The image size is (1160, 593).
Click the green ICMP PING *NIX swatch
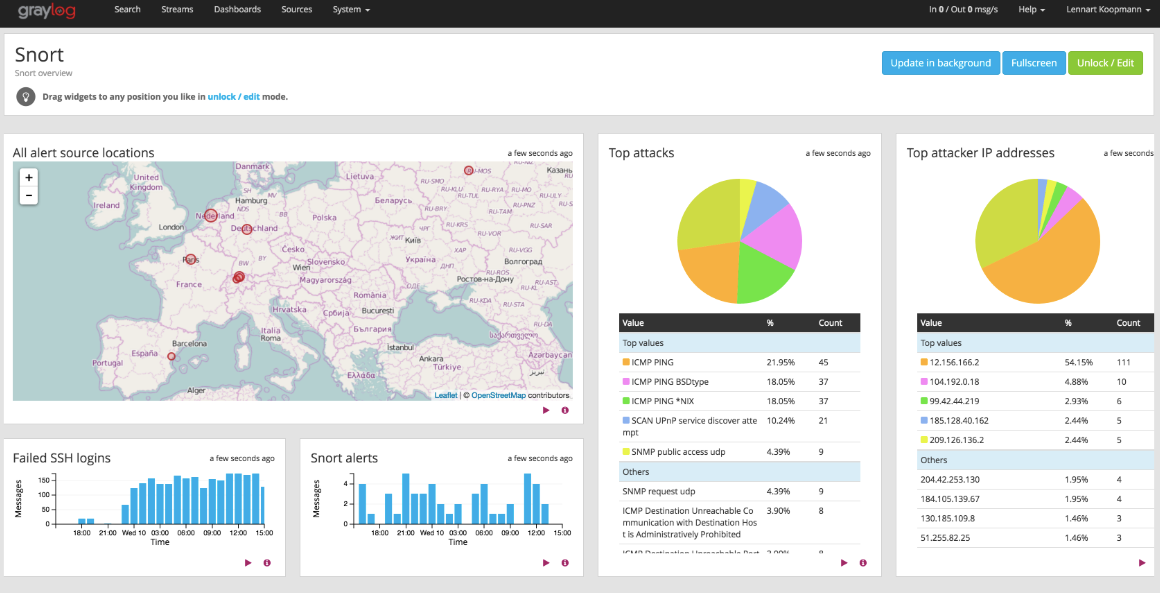coord(626,401)
